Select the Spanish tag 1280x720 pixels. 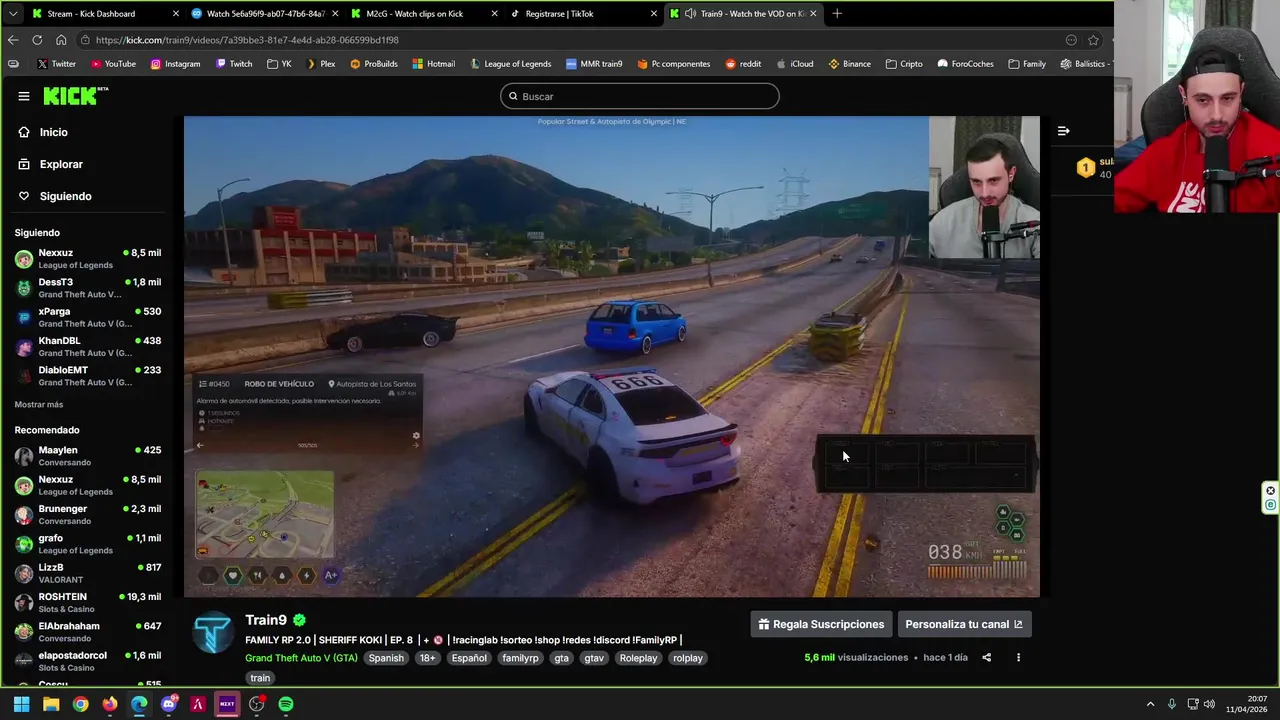tap(386, 658)
